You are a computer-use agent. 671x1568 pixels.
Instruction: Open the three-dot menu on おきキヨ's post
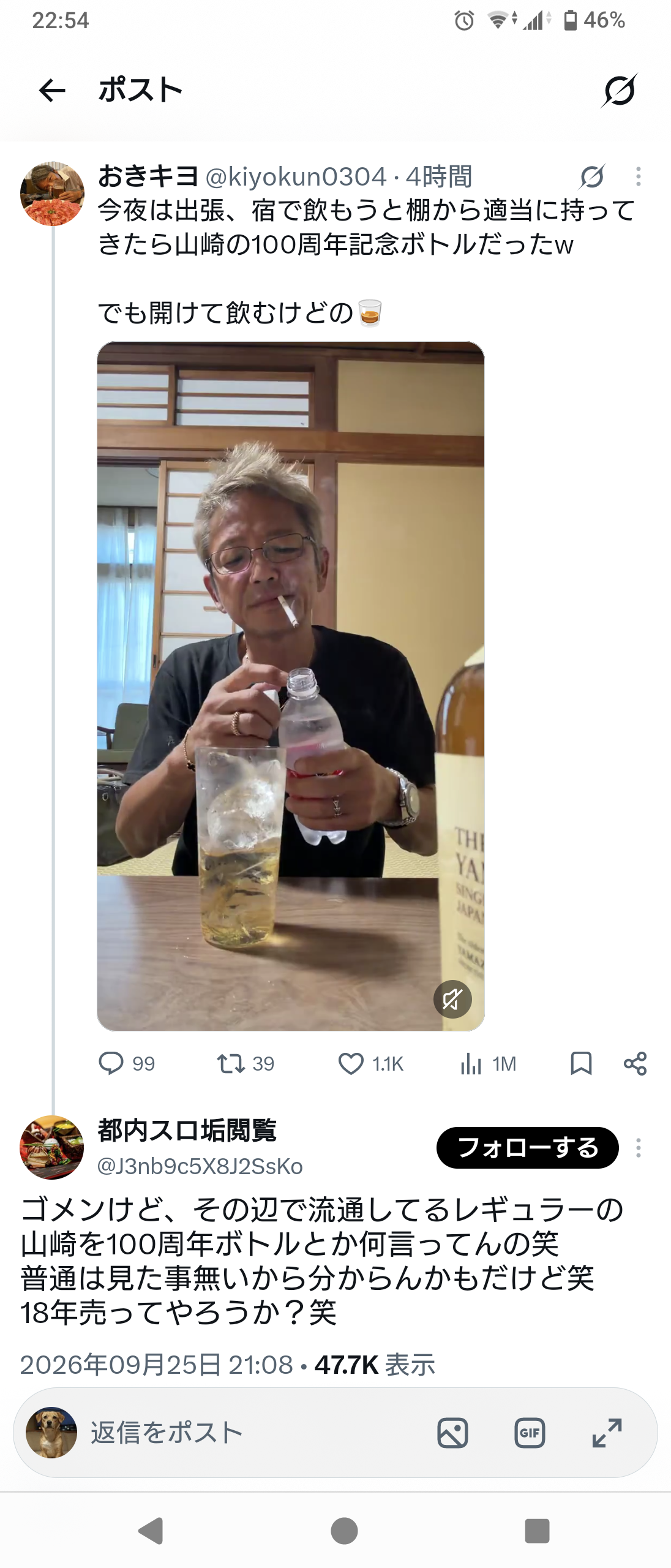[x=639, y=176]
